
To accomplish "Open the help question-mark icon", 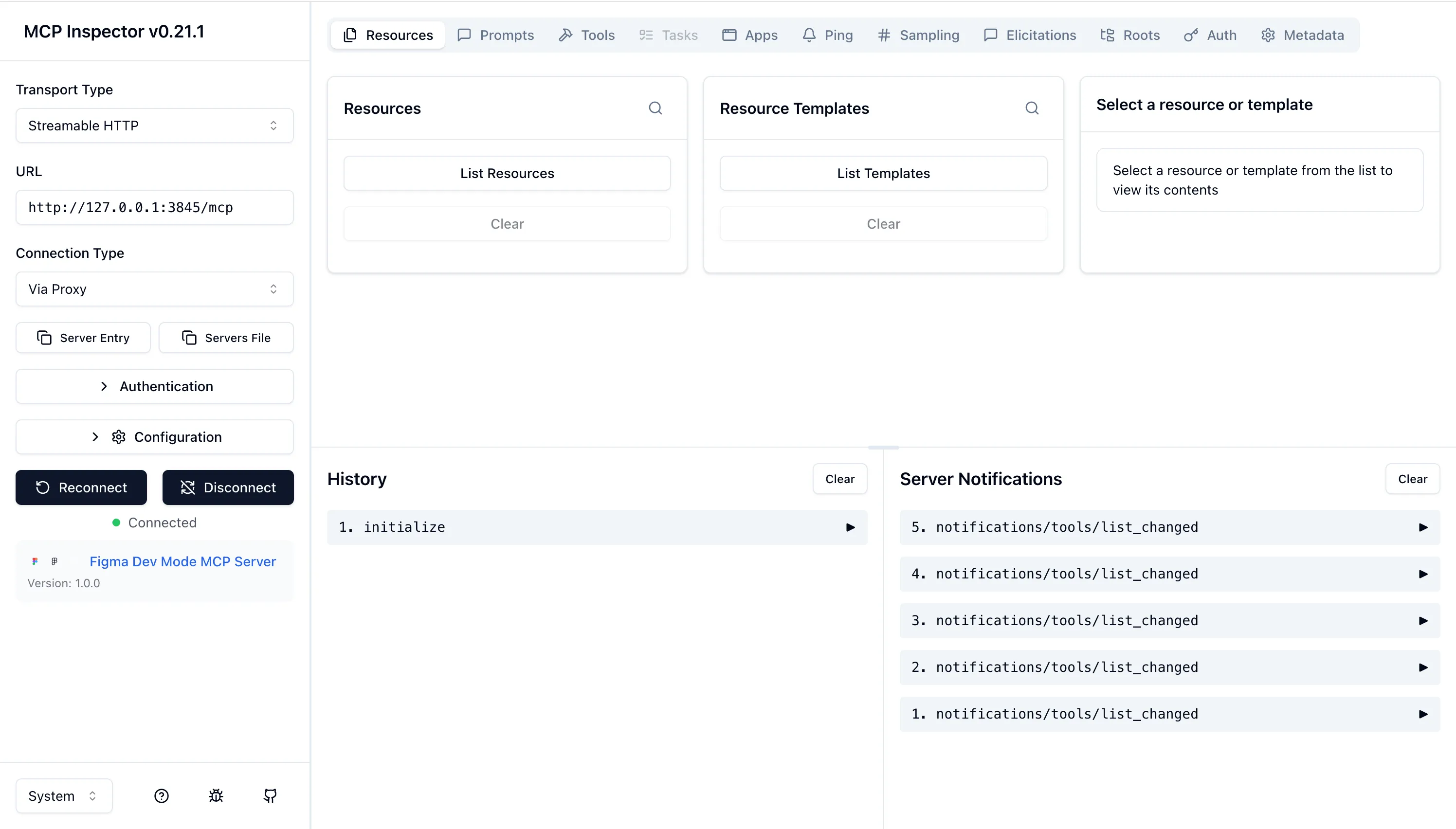I will pyautogui.click(x=161, y=795).
